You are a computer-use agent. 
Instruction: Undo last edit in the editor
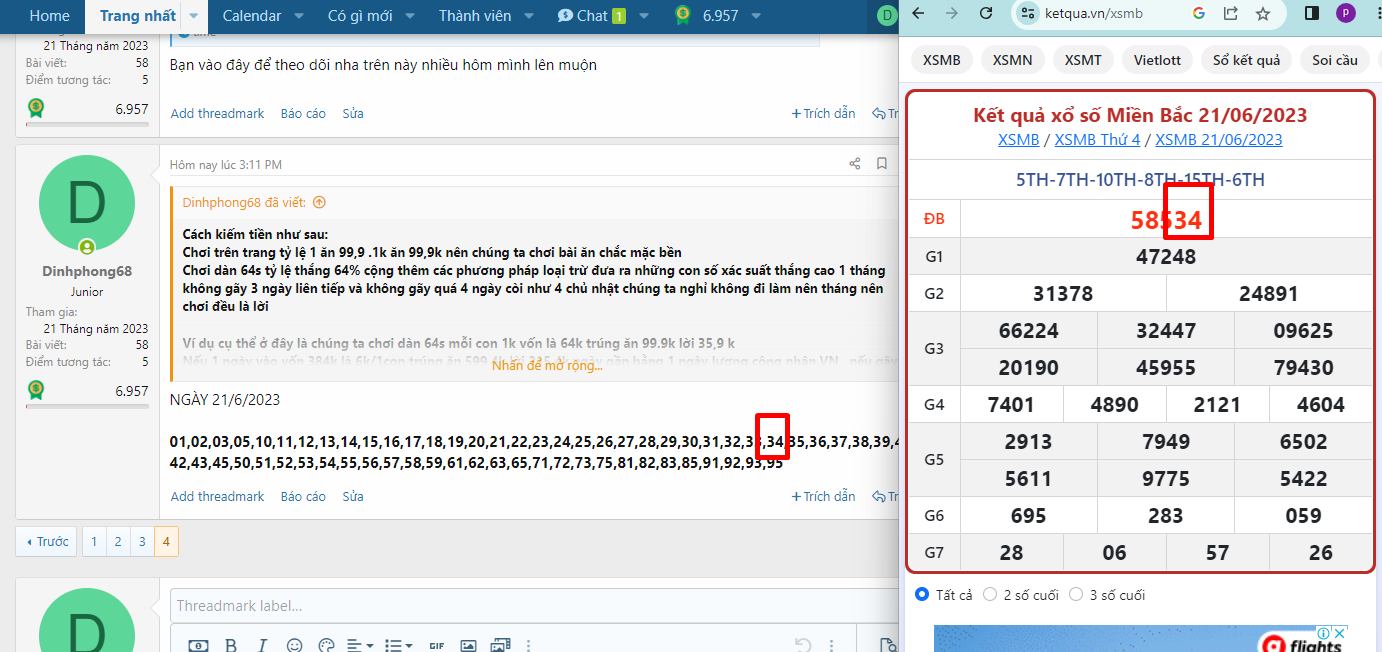pyautogui.click(x=802, y=645)
